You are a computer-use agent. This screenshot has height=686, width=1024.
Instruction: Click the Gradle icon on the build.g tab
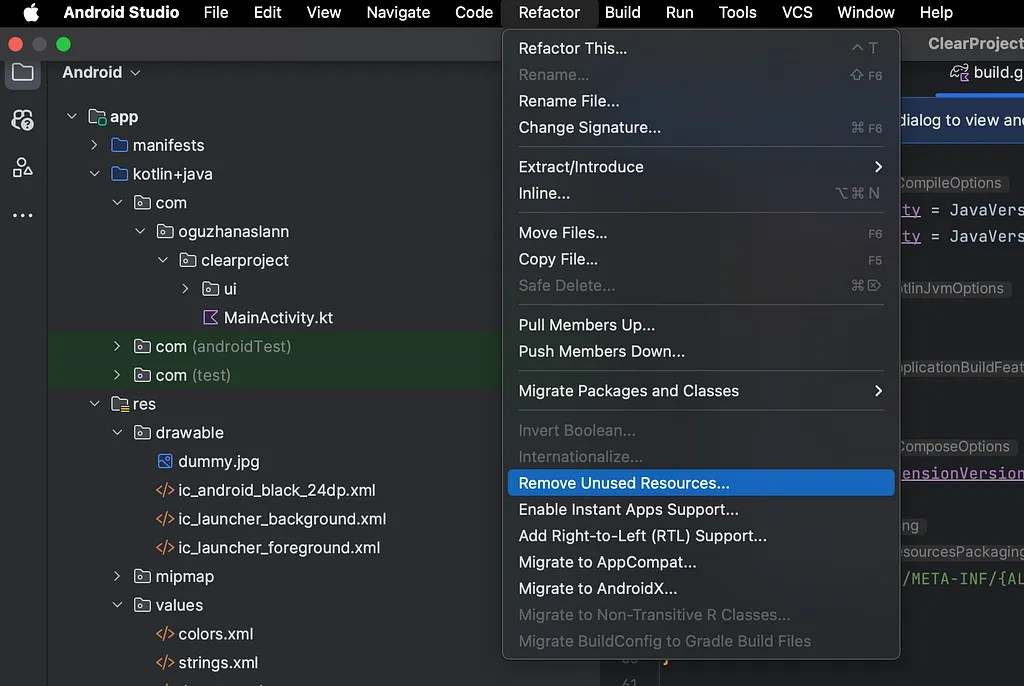point(959,72)
